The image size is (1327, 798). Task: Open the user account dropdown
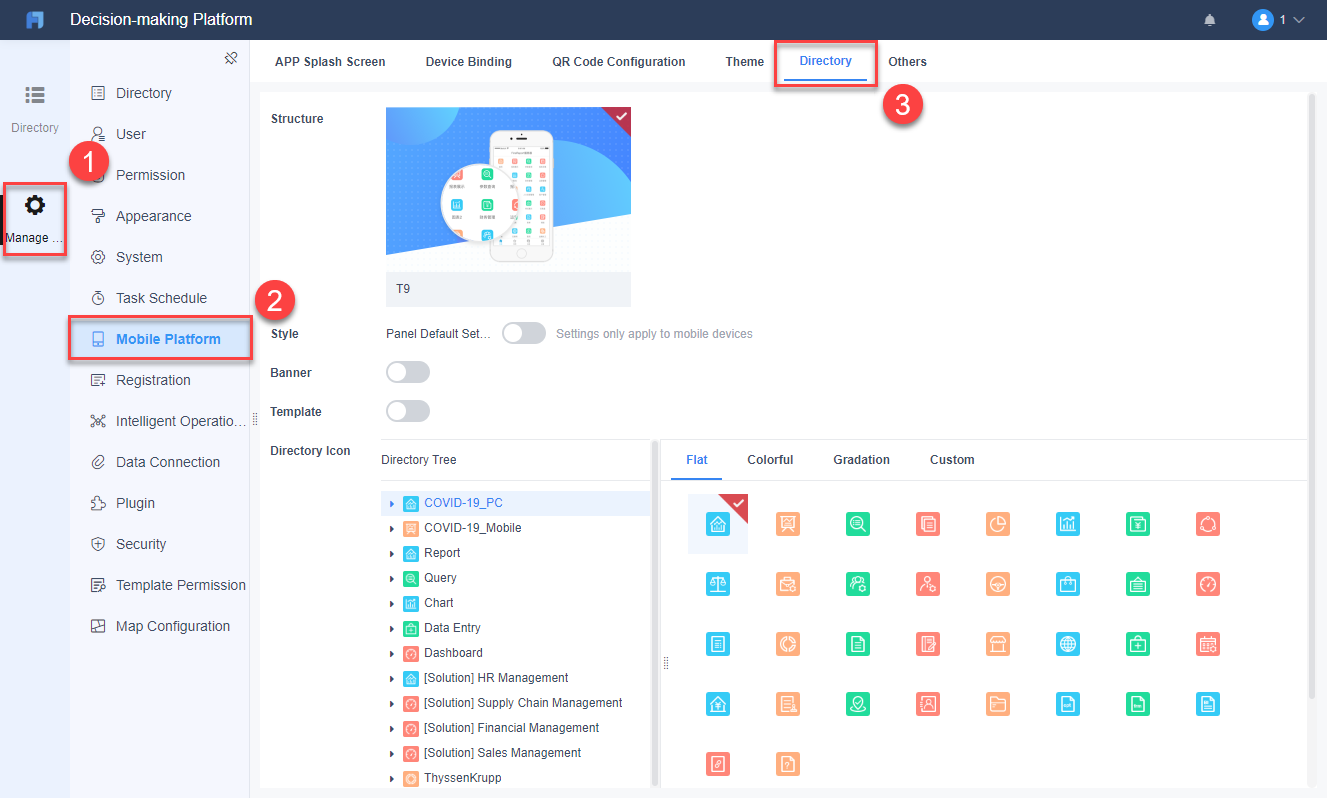[x=1279, y=20]
